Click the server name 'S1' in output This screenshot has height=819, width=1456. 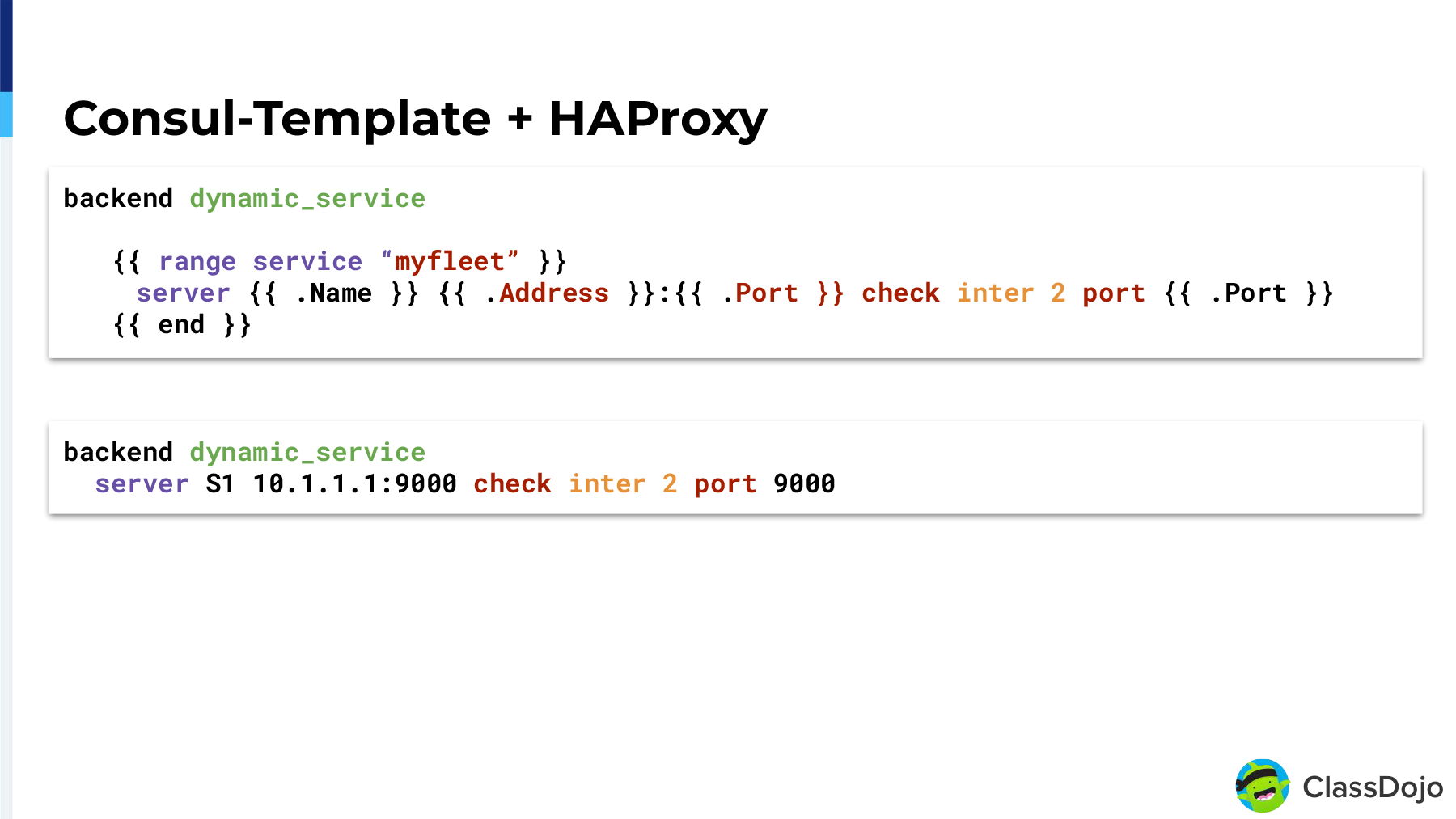click(220, 483)
